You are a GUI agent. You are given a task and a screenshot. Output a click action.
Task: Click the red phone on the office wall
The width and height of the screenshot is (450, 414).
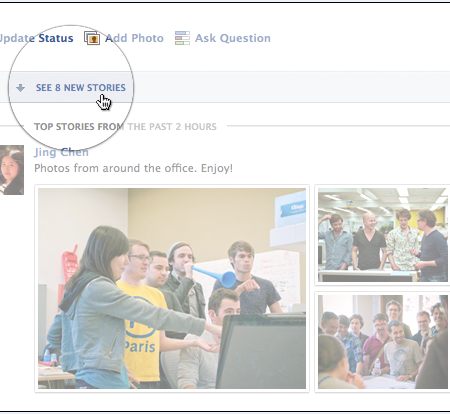point(69,263)
